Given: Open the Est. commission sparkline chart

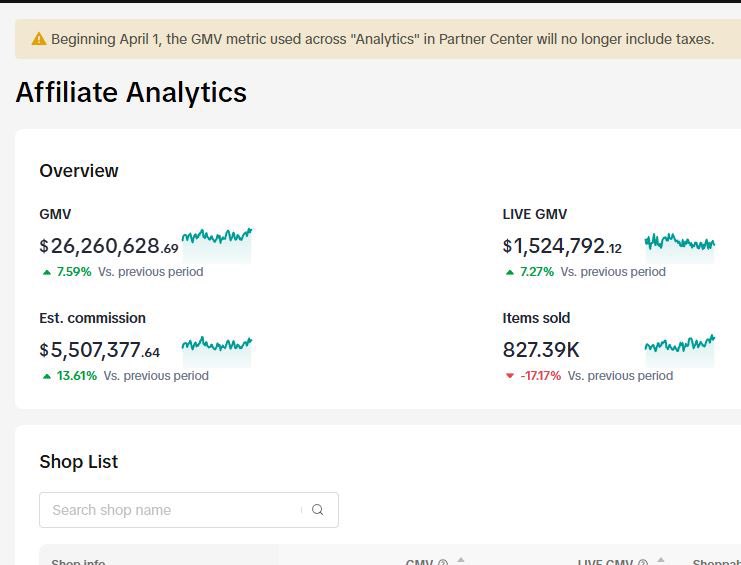Looking at the screenshot, I should pyautogui.click(x=217, y=351).
